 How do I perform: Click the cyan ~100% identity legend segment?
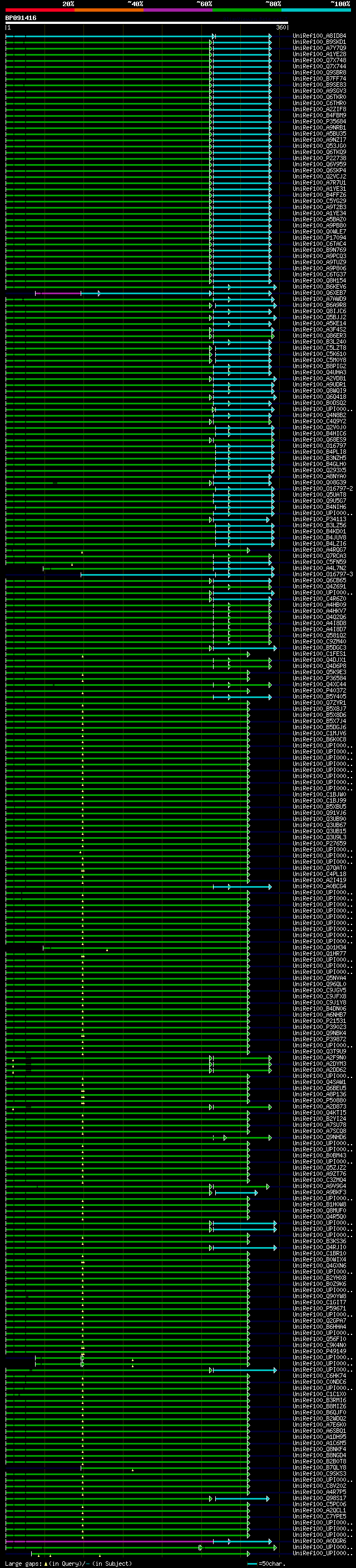coord(316,10)
